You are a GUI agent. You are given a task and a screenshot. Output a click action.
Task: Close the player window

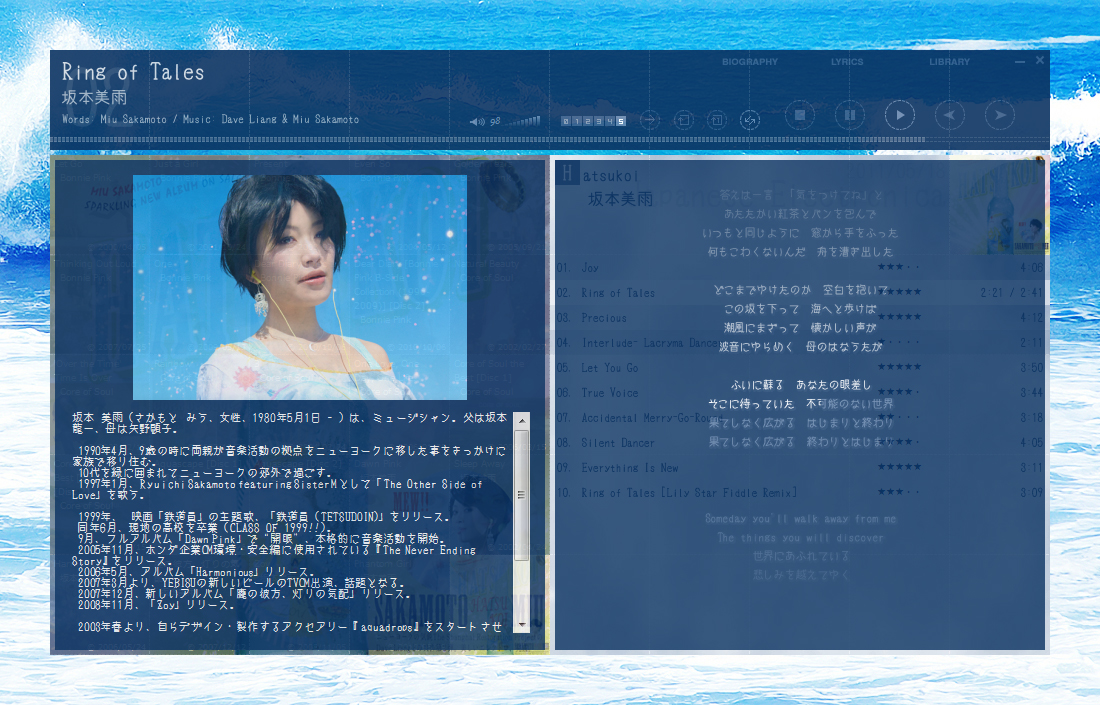pos(1040,60)
